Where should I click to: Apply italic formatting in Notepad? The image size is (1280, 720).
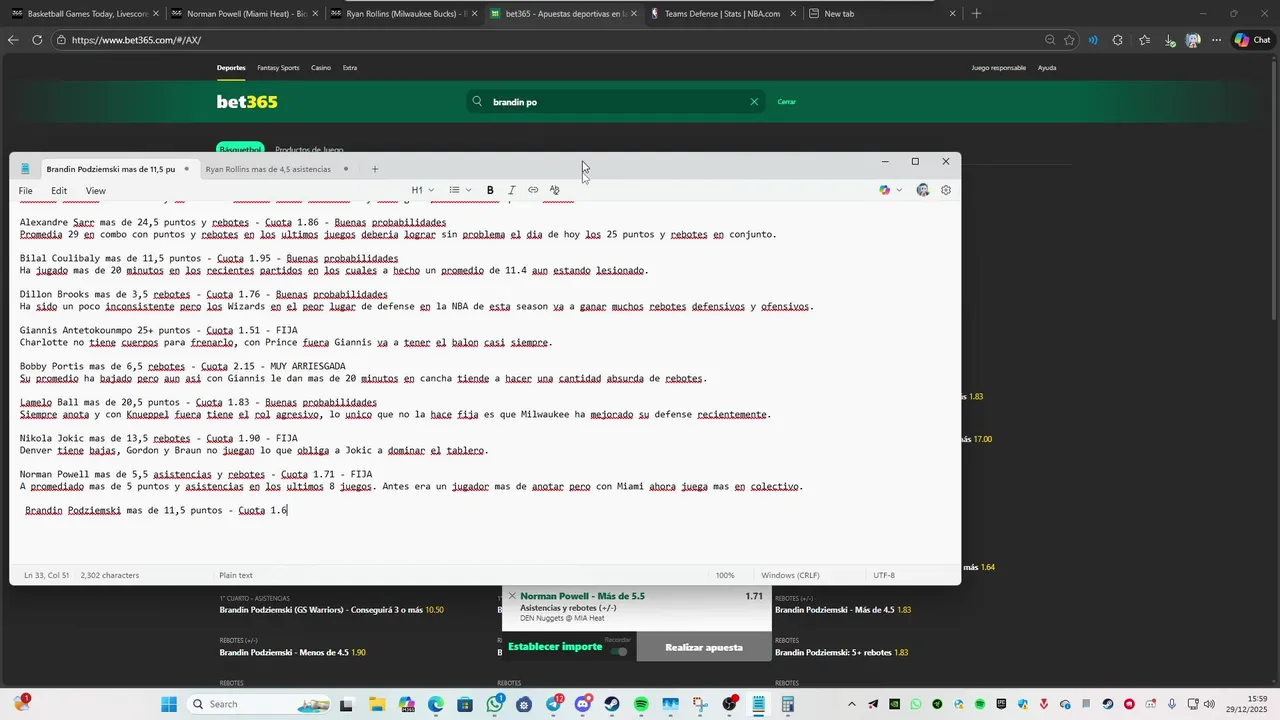512,190
